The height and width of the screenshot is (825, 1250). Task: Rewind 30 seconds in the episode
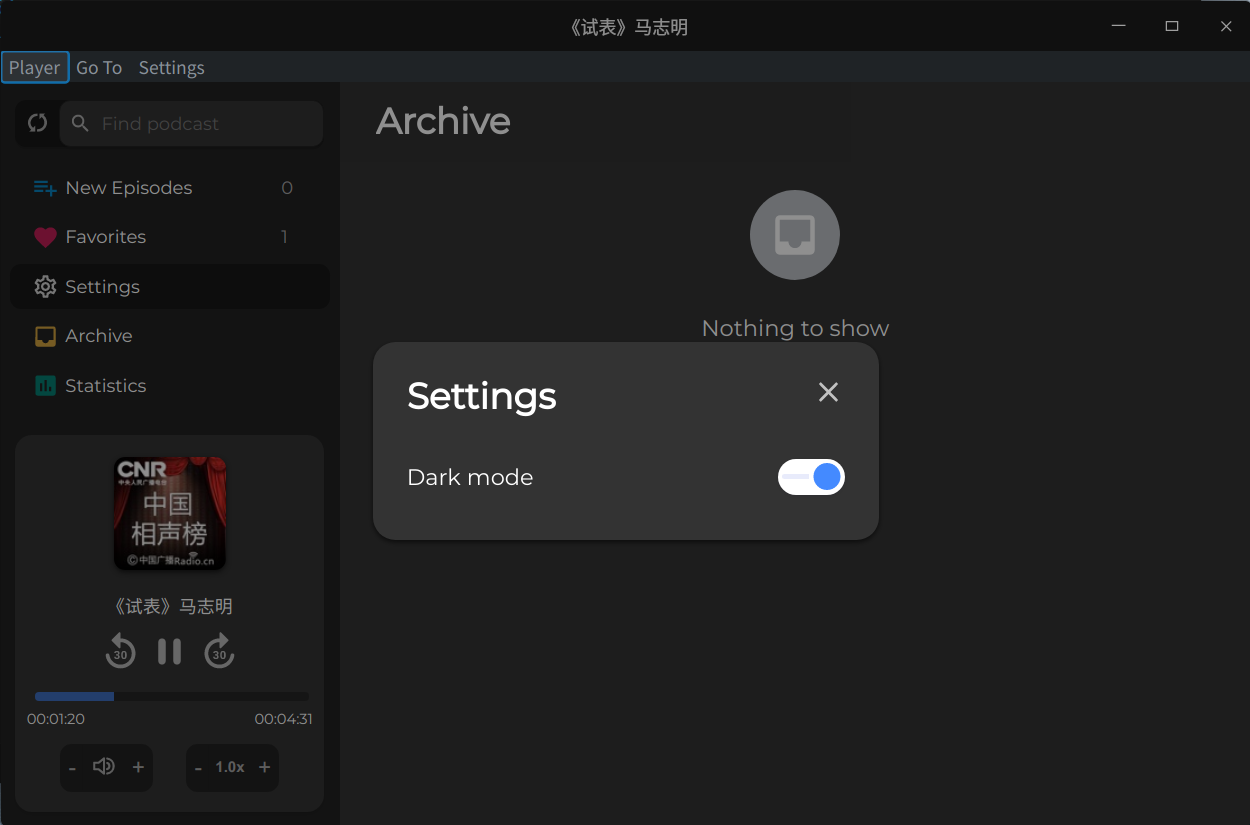[120, 652]
